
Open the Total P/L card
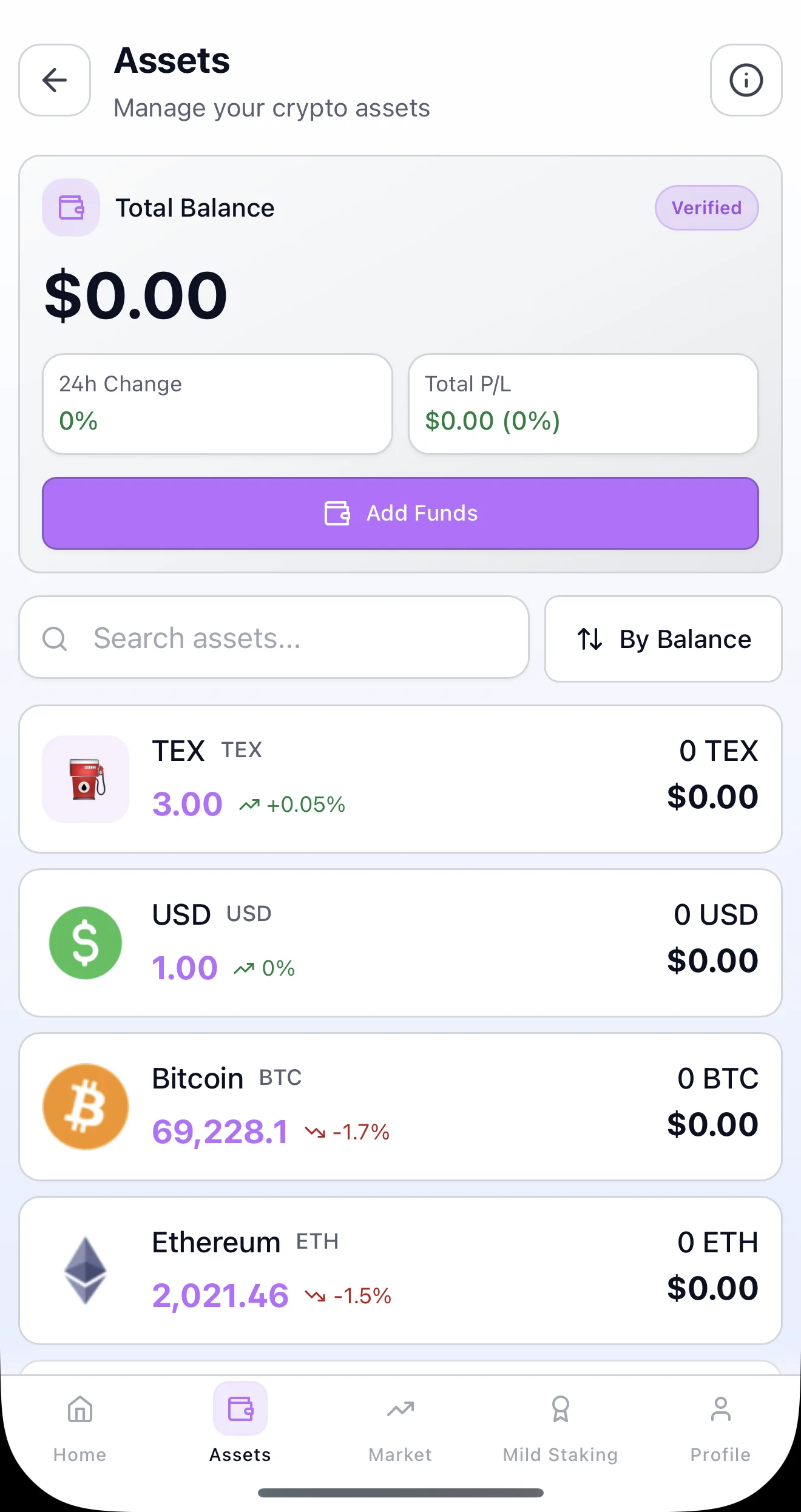583,404
